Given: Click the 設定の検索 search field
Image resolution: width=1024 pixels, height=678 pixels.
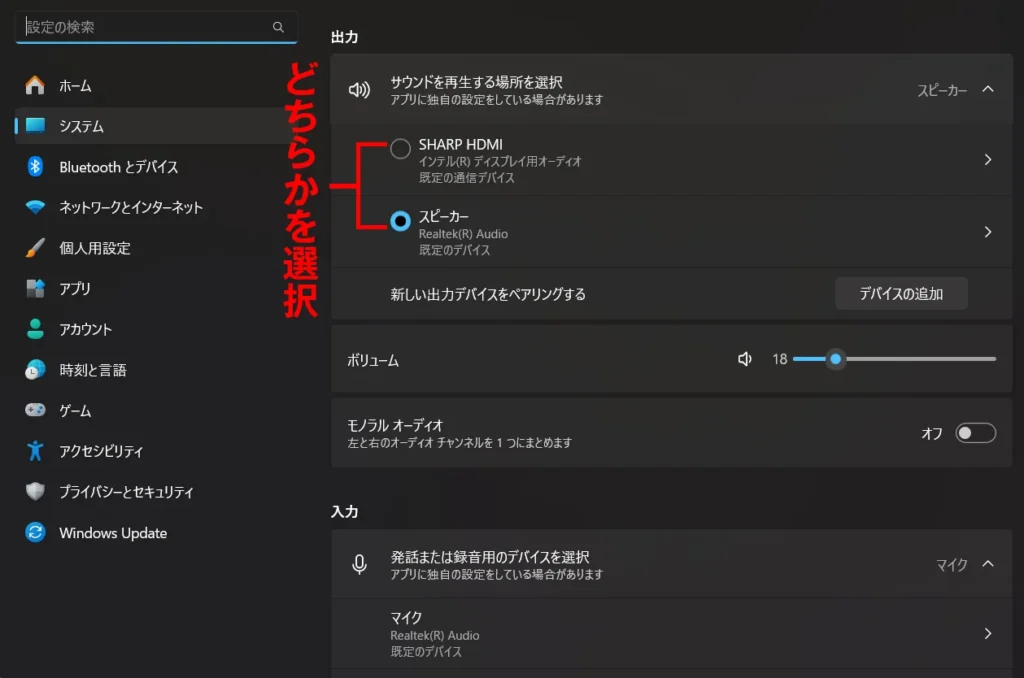Looking at the screenshot, I should pyautogui.click(x=145, y=27).
